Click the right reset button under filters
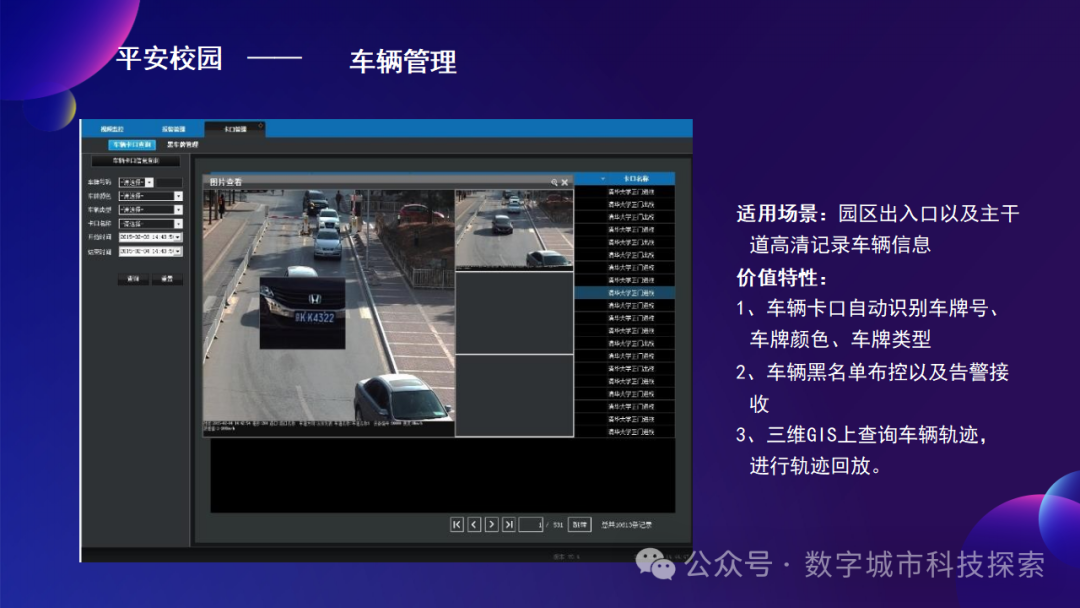 167,279
